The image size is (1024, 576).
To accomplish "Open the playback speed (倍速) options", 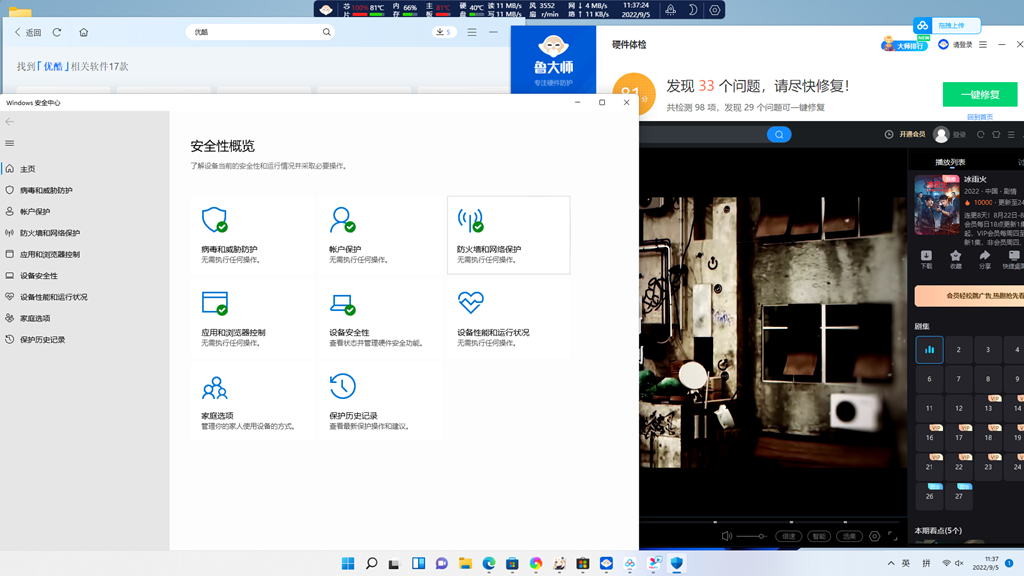I will click(x=789, y=536).
